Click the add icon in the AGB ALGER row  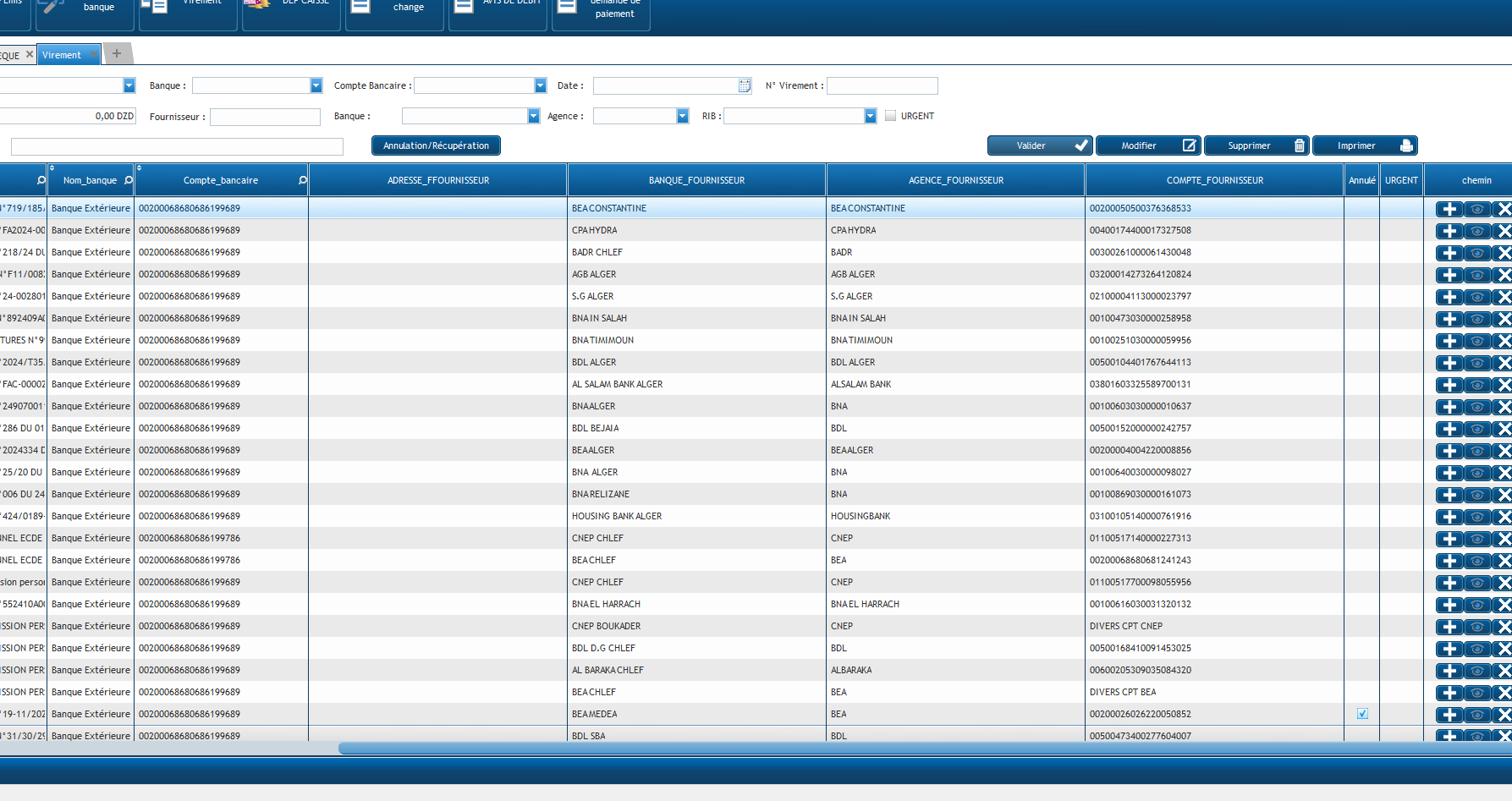pyautogui.click(x=1449, y=275)
